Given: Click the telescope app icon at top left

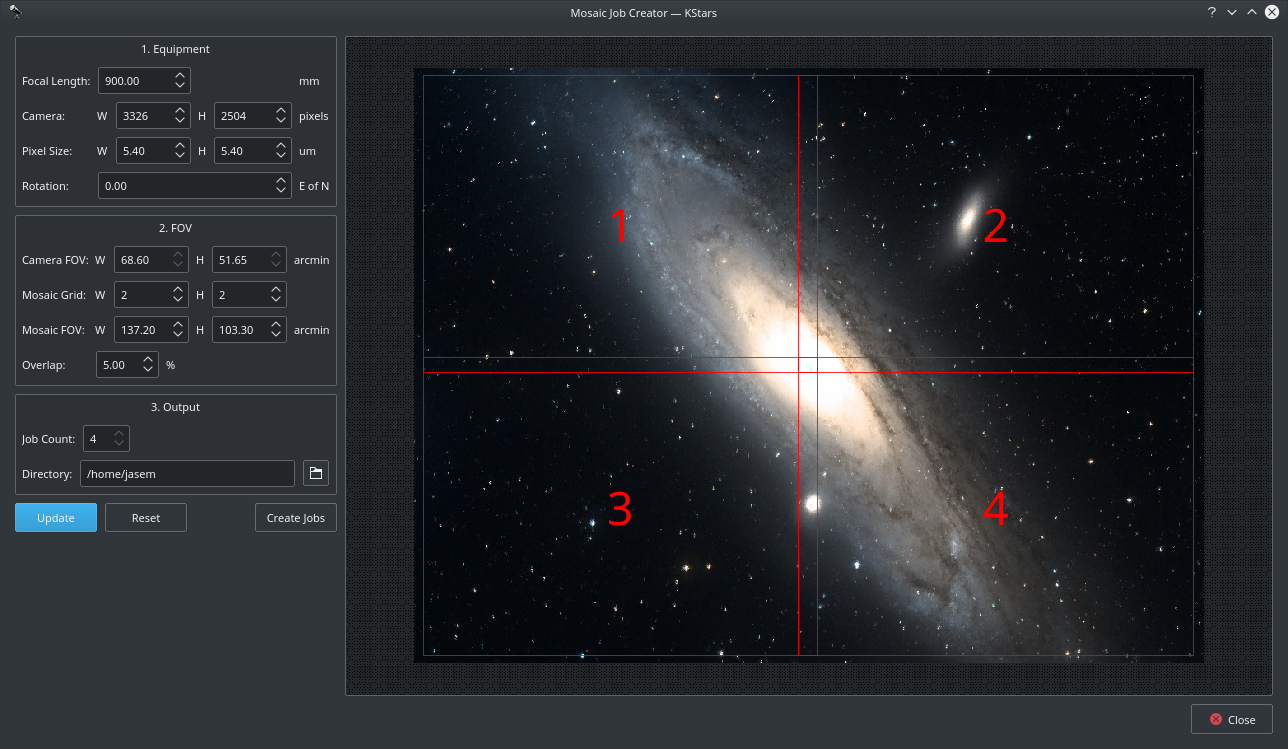Looking at the screenshot, I should [x=16, y=12].
